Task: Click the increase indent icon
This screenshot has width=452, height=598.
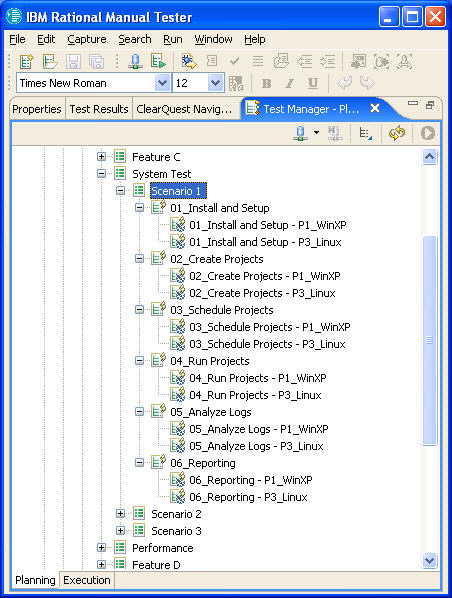Action: [328, 61]
